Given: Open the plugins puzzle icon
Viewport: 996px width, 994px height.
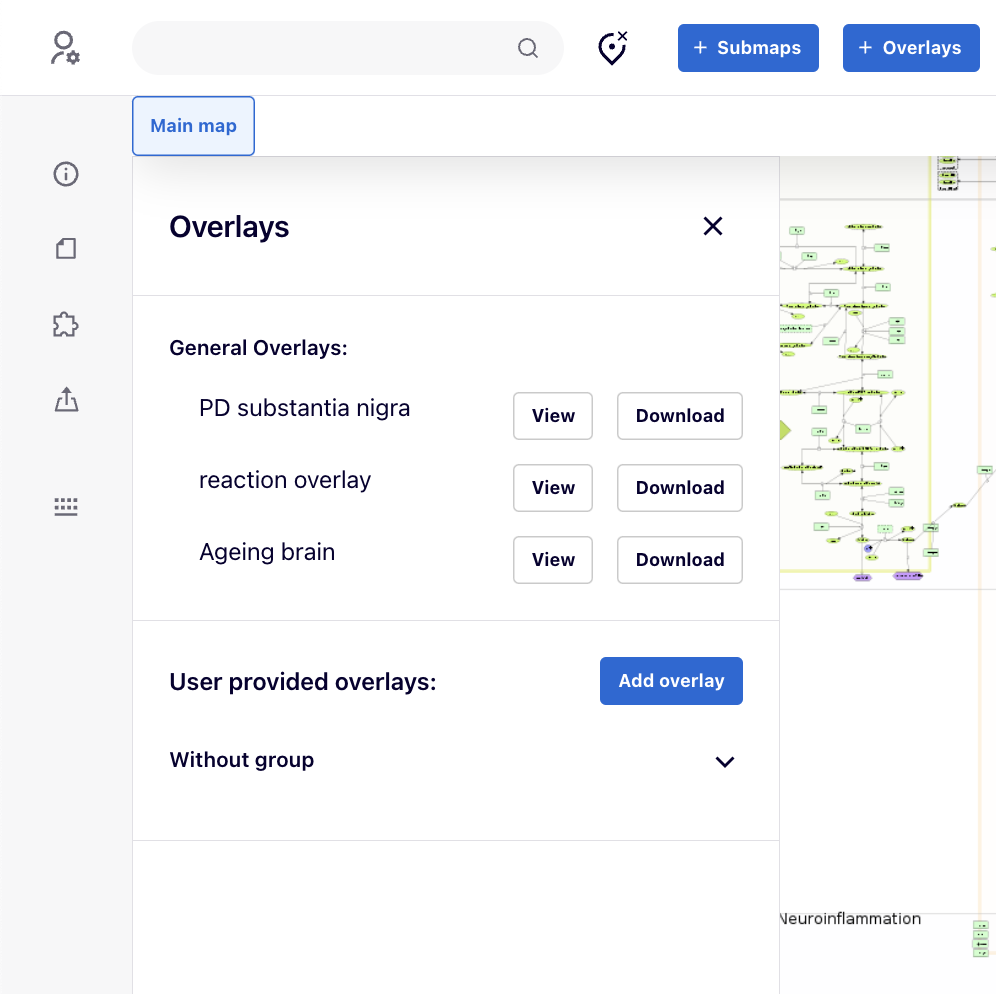Looking at the screenshot, I should coord(66,324).
